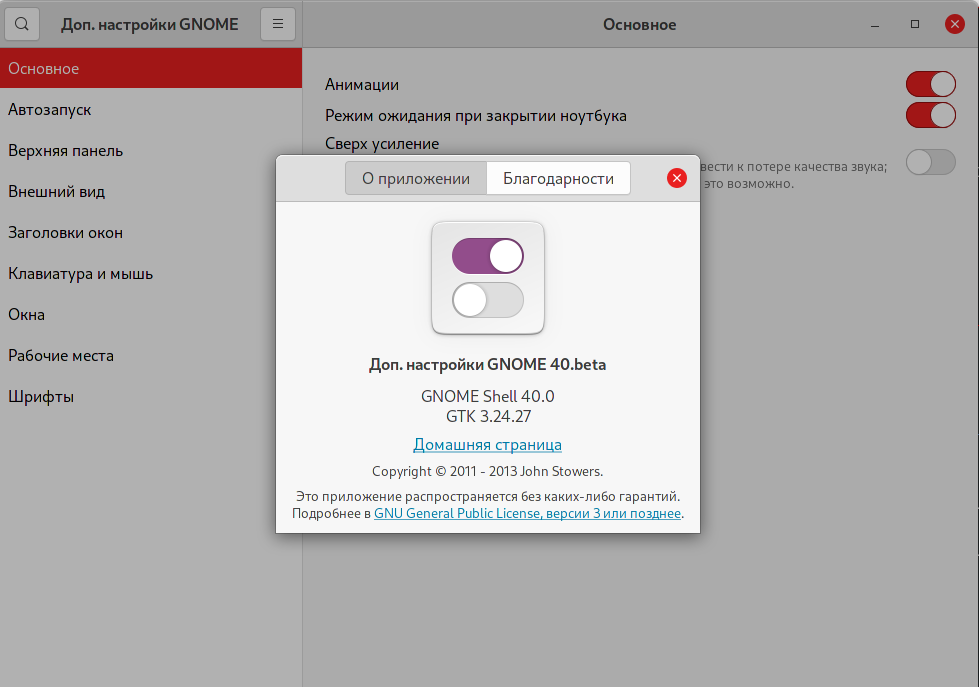Click the Режим ожидания при закрытии ноутбука label

point(476,116)
